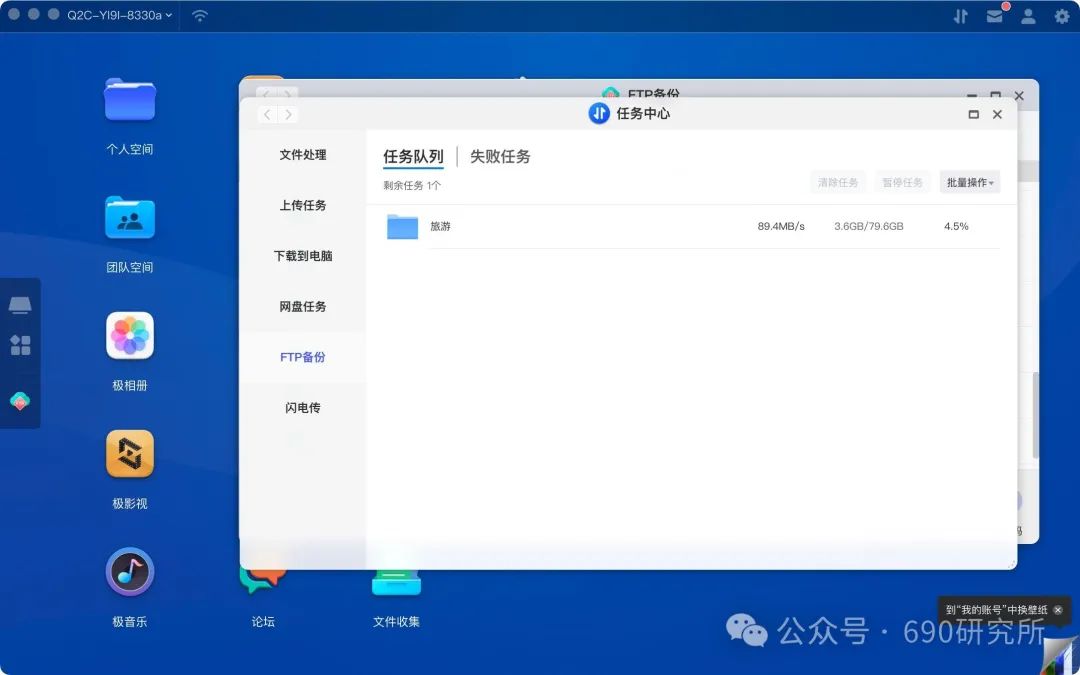This screenshot has height=675, width=1080.
Task: Select 网盘任务 in the sidebar
Action: pyautogui.click(x=302, y=307)
